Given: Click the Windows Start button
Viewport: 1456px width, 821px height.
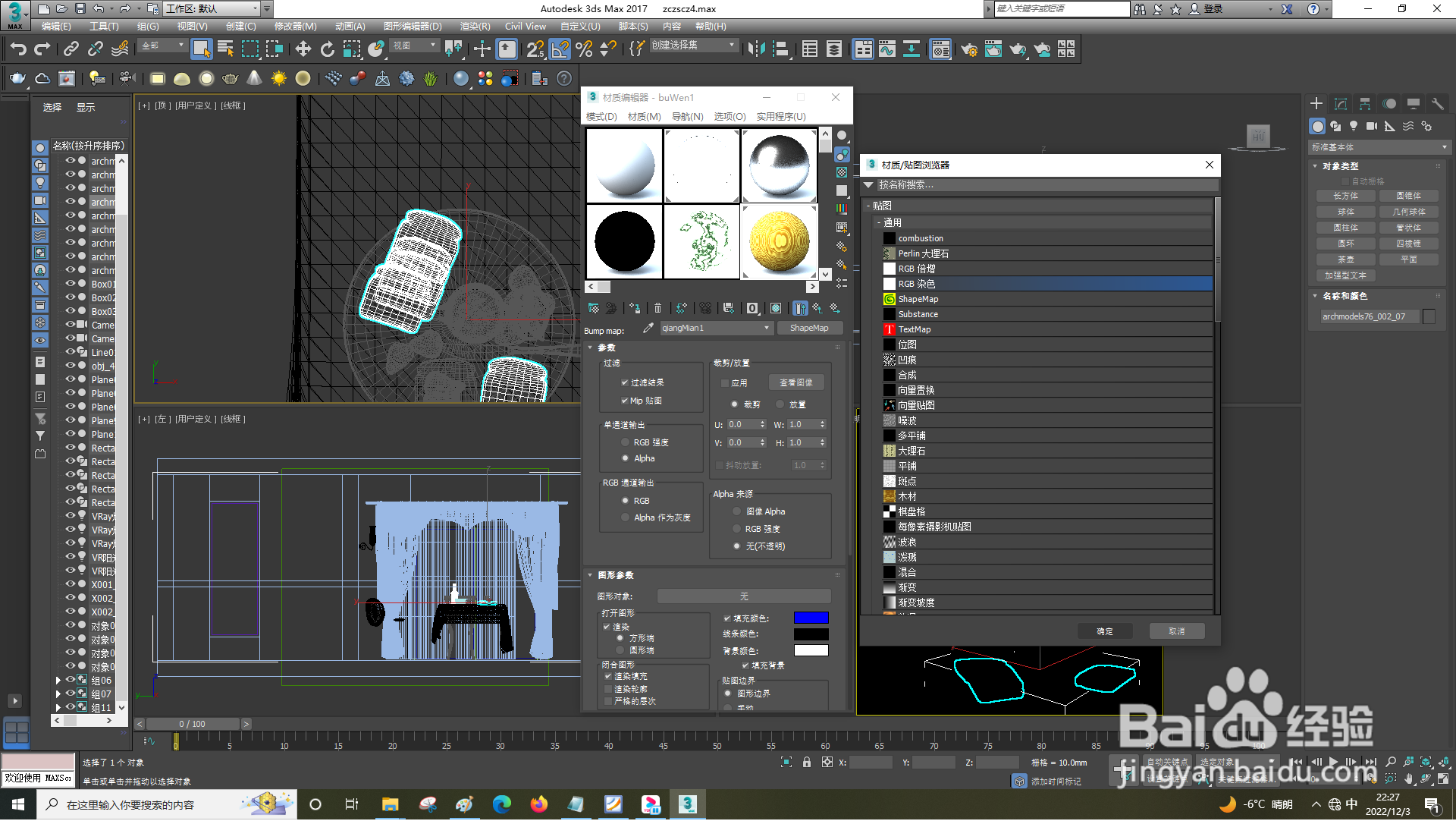Looking at the screenshot, I should (x=18, y=804).
